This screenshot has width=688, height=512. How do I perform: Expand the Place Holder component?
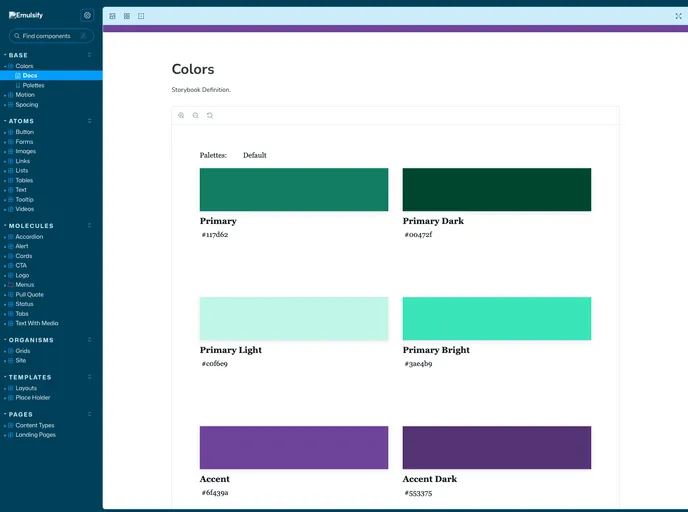(33, 398)
